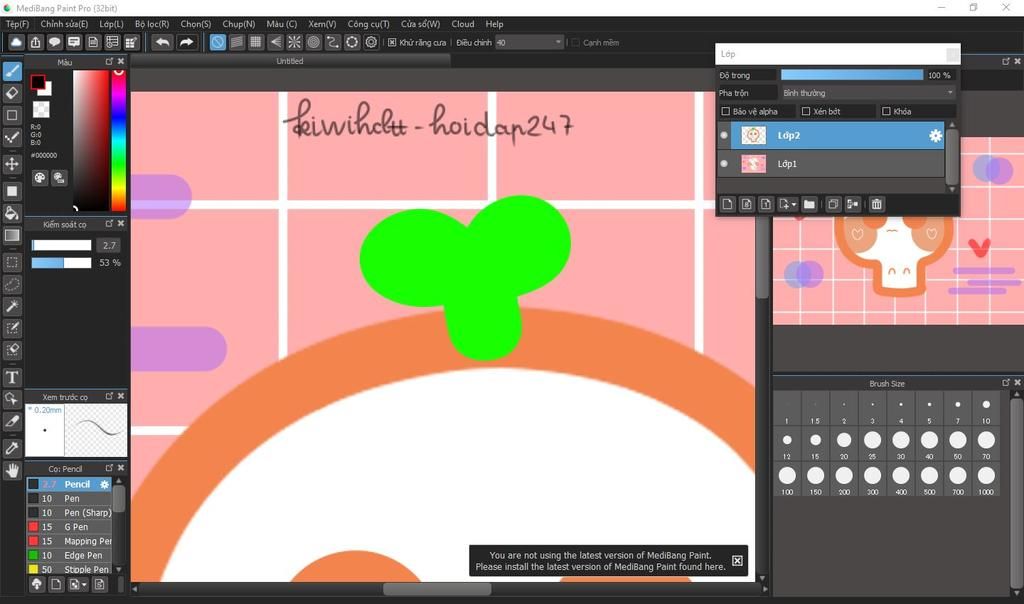
Task: Dismiss the update notification with X
Action: (x=737, y=560)
